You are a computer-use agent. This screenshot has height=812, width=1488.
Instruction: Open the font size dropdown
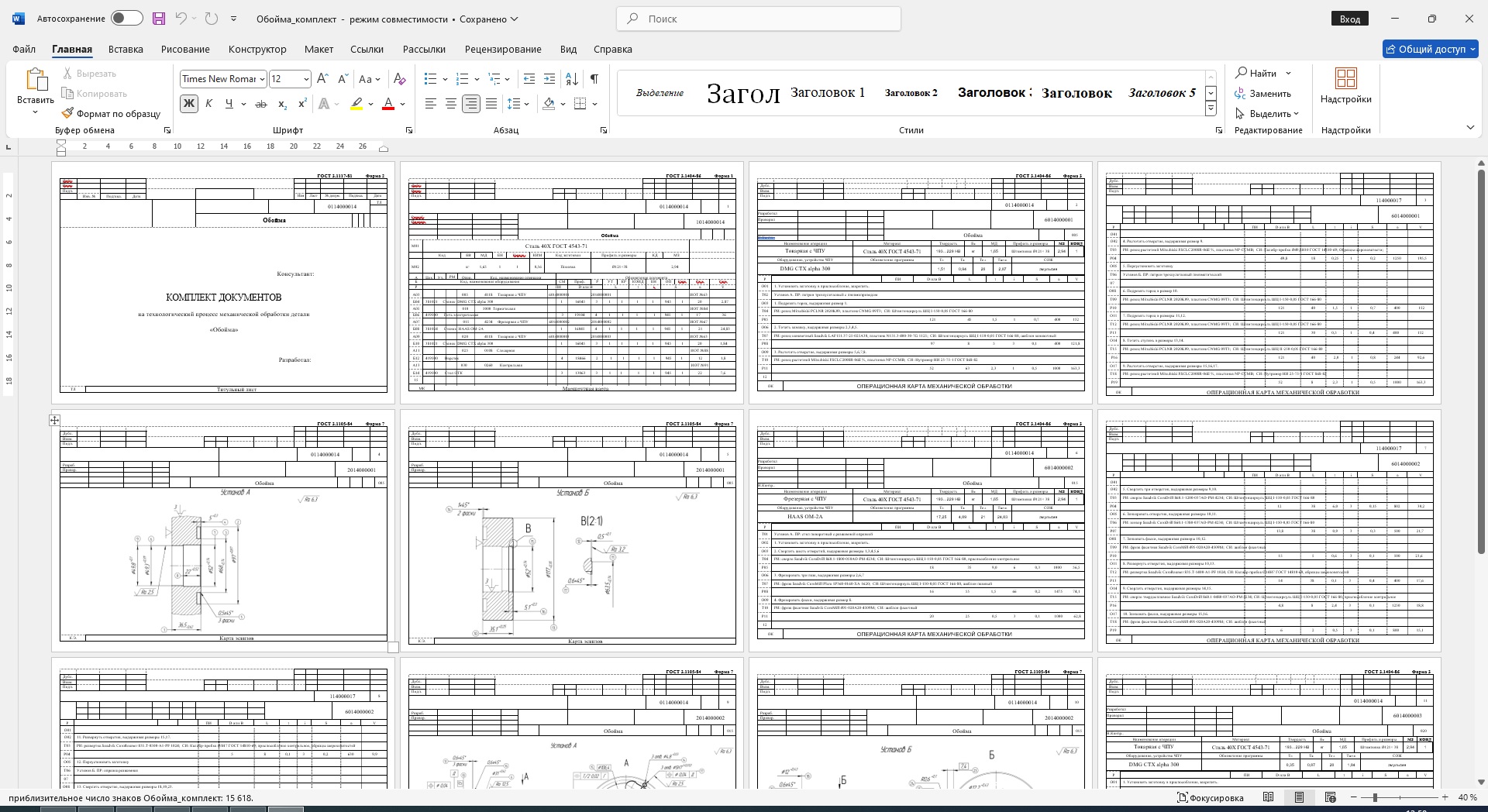(x=306, y=79)
